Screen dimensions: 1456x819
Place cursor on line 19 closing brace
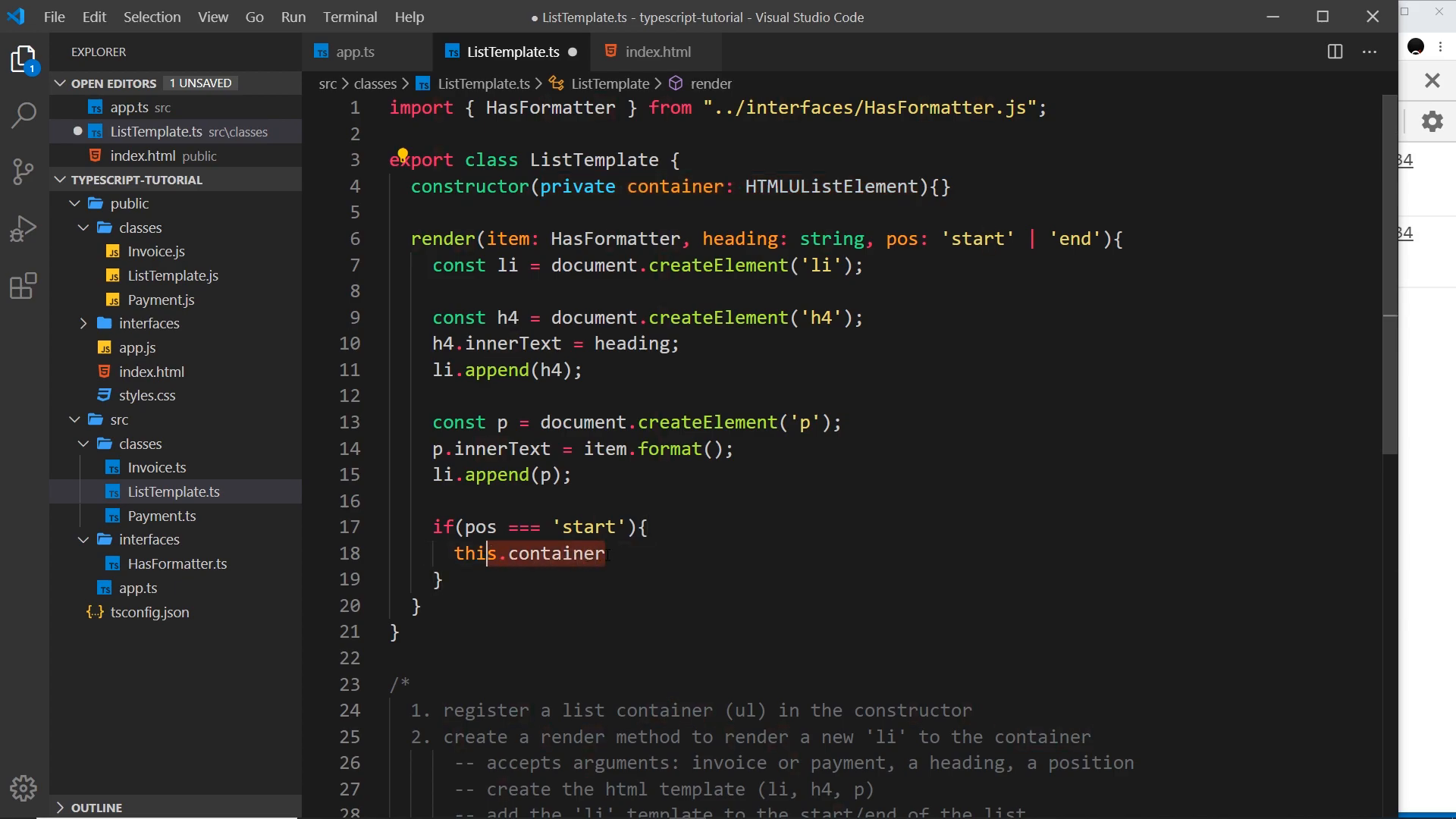pyautogui.click(x=438, y=579)
